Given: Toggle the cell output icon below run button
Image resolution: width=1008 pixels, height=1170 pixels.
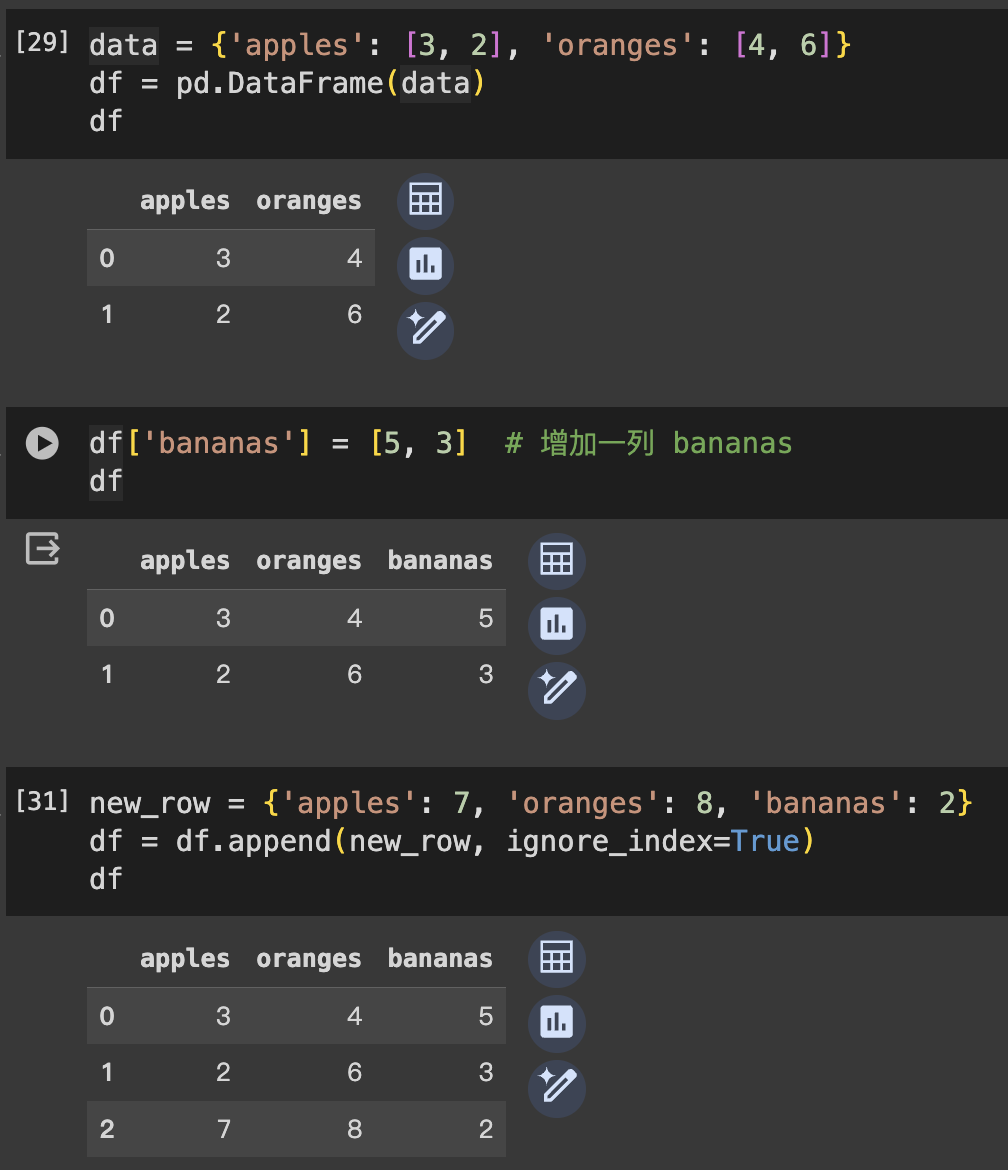Looking at the screenshot, I should 43,548.
